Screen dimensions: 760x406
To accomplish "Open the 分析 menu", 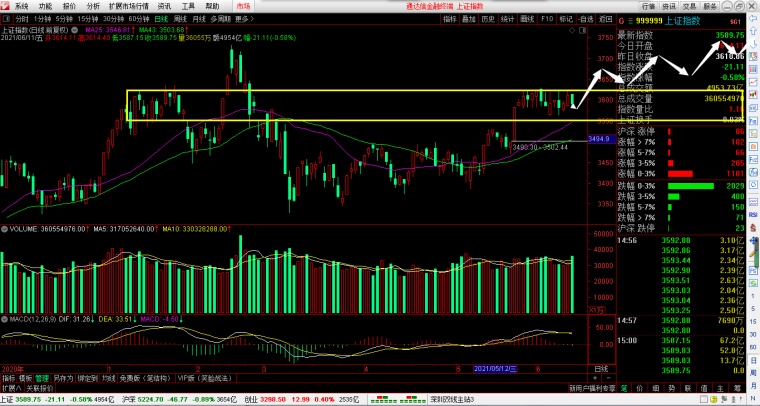I will click(93, 6).
